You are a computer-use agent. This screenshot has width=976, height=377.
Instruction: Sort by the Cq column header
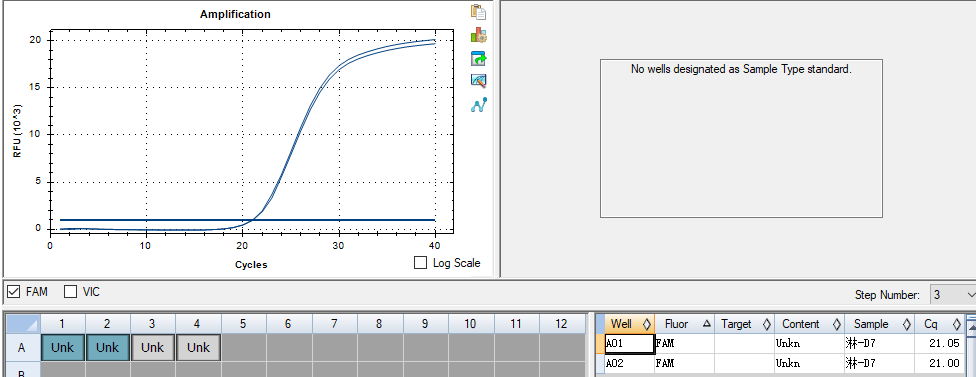(939, 323)
